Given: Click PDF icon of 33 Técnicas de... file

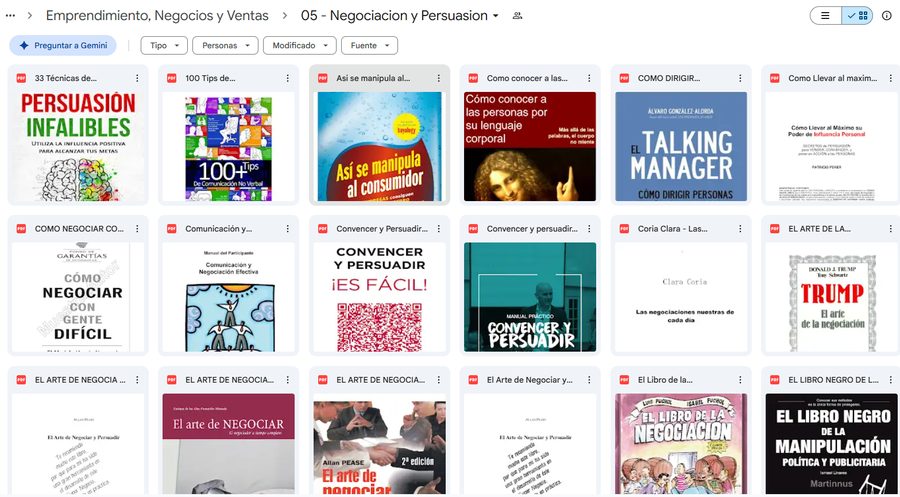Looking at the screenshot, I should coord(21,78).
